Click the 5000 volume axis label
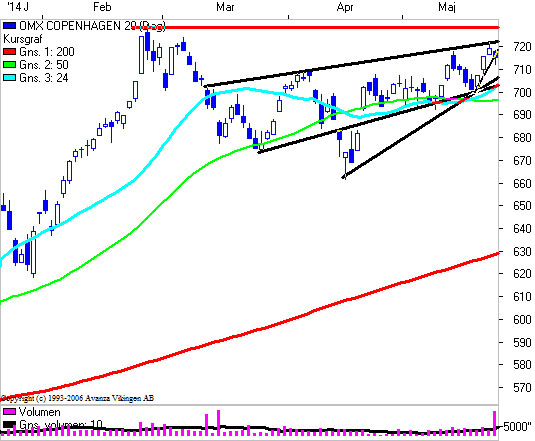The height and width of the screenshot is (441, 535). (x=517, y=426)
